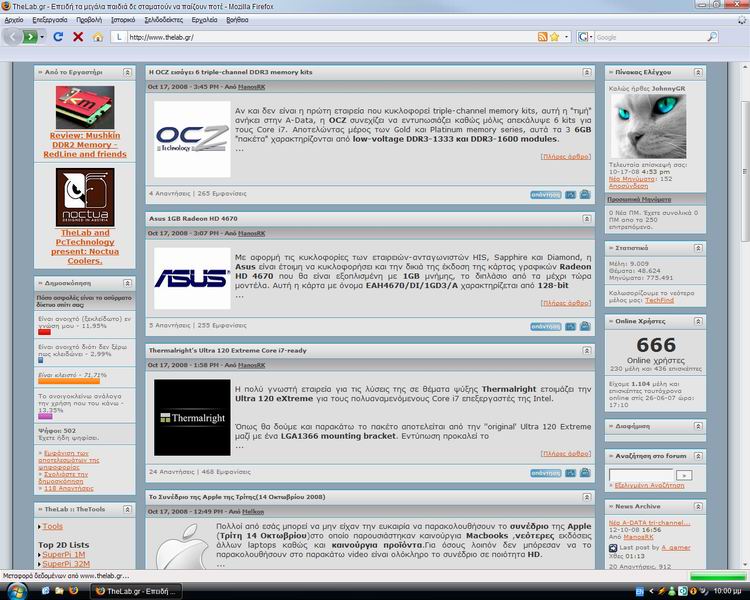The height and width of the screenshot is (600, 750).
Task: Collapse the Από το Εργαστήρι panel
Action: point(127,72)
